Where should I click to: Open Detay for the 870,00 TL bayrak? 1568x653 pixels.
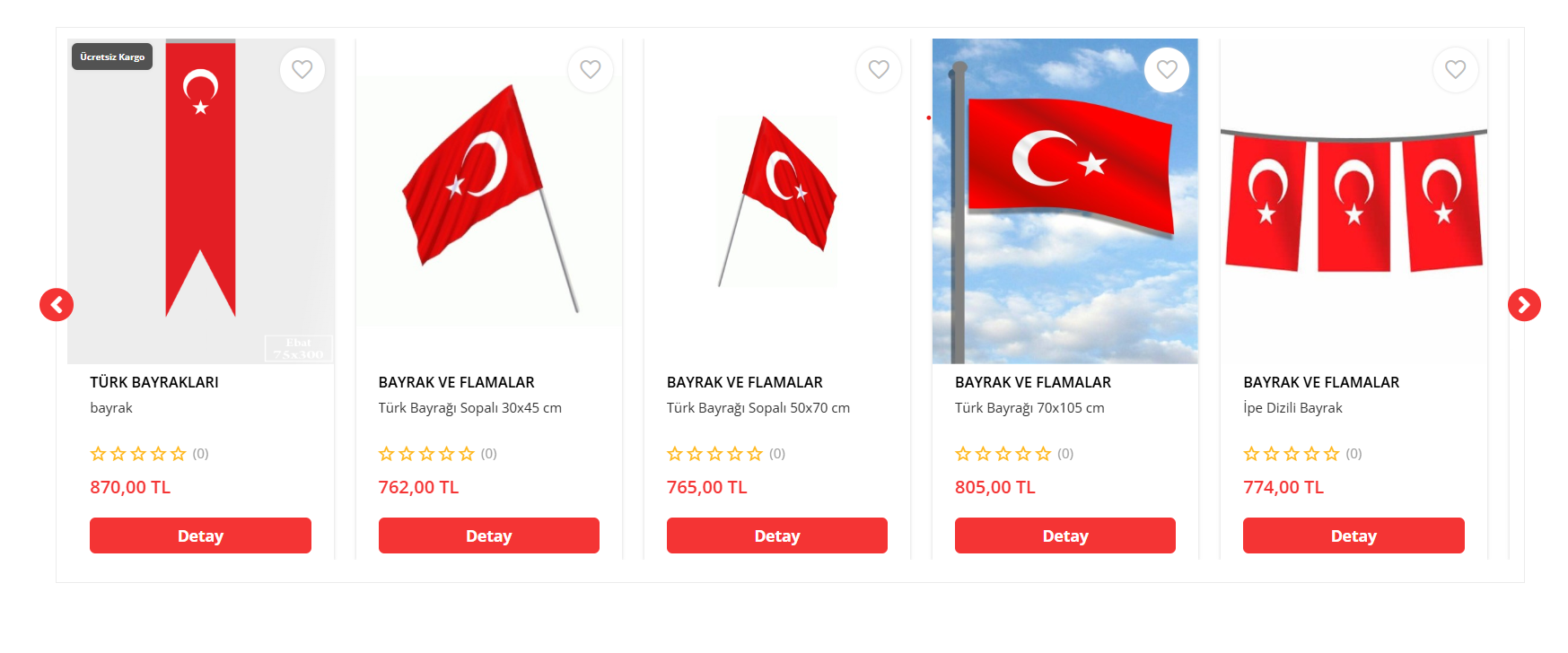coord(200,535)
